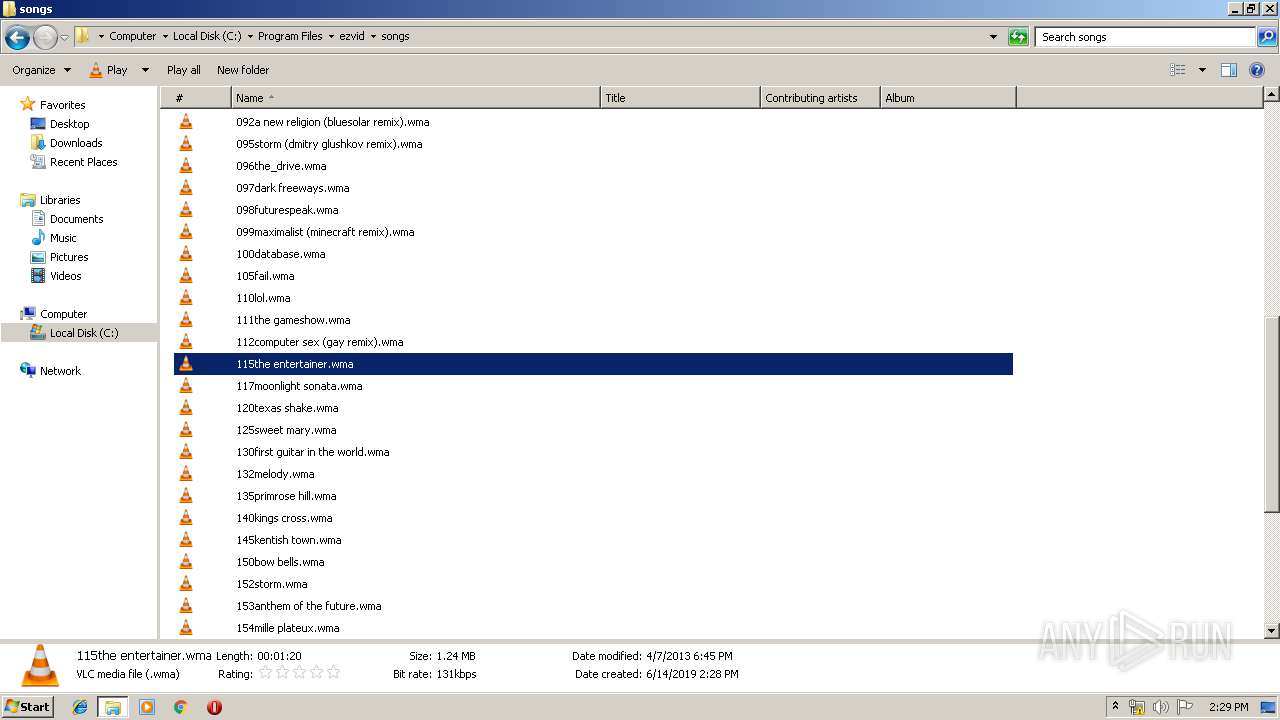Click the Play button in toolbar

108,70
